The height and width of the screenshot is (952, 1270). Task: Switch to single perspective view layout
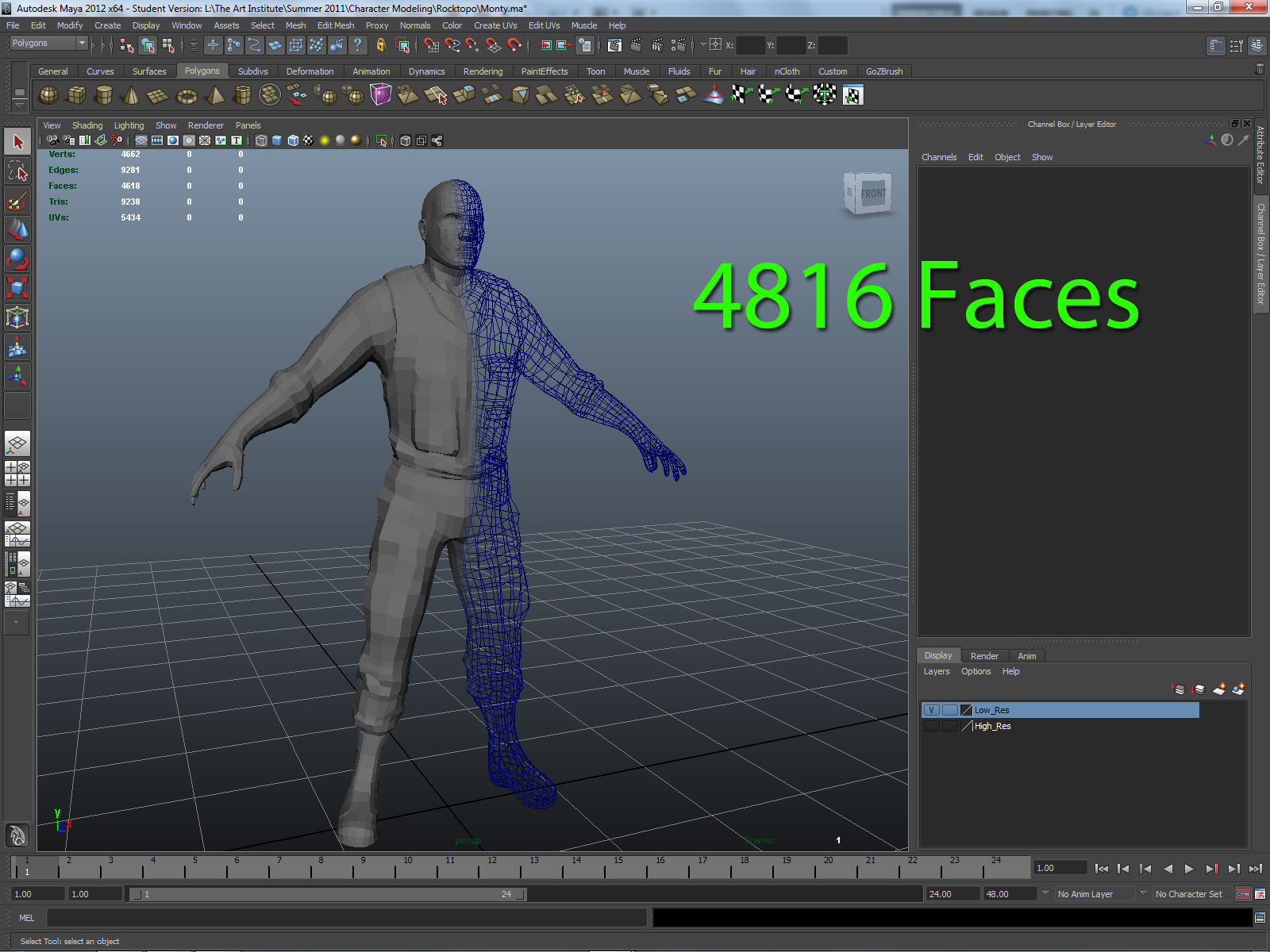click(17, 444)
